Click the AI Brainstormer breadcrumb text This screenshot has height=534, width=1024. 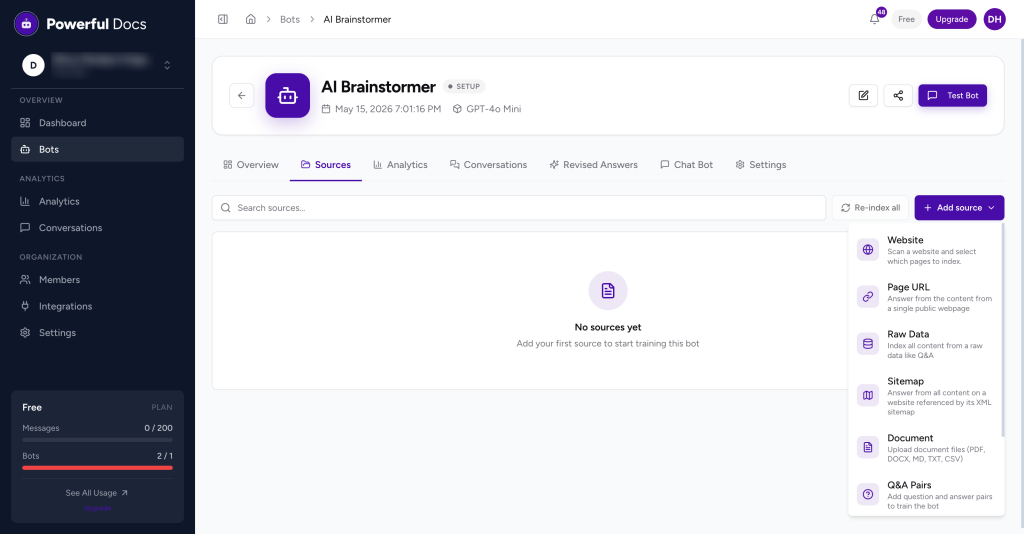(357, 20)
